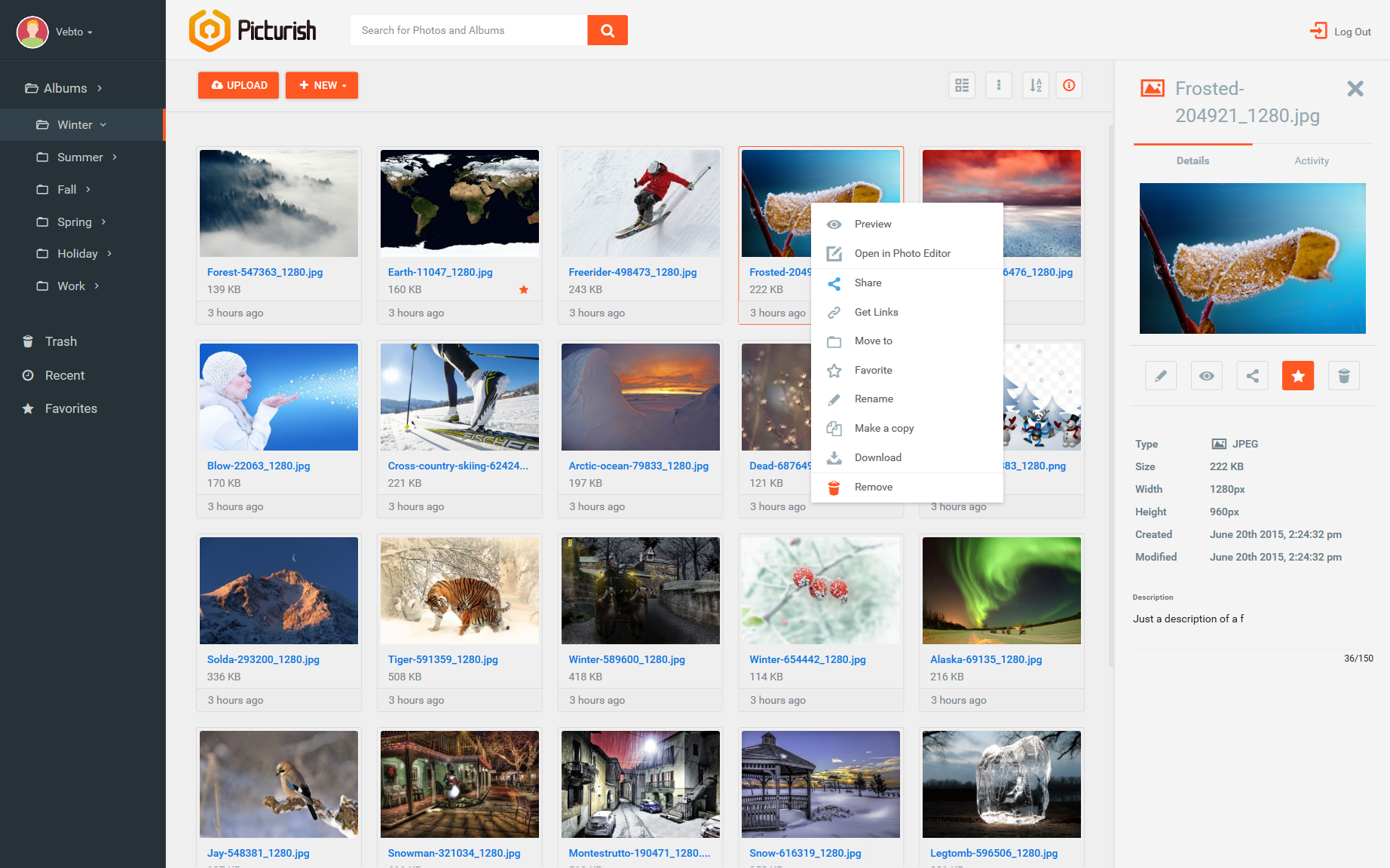This screenshot has height=868, width=1390.
Task: Select the Blow-22063 woman blowing snow thumbnail
Action: click(279, 397)
